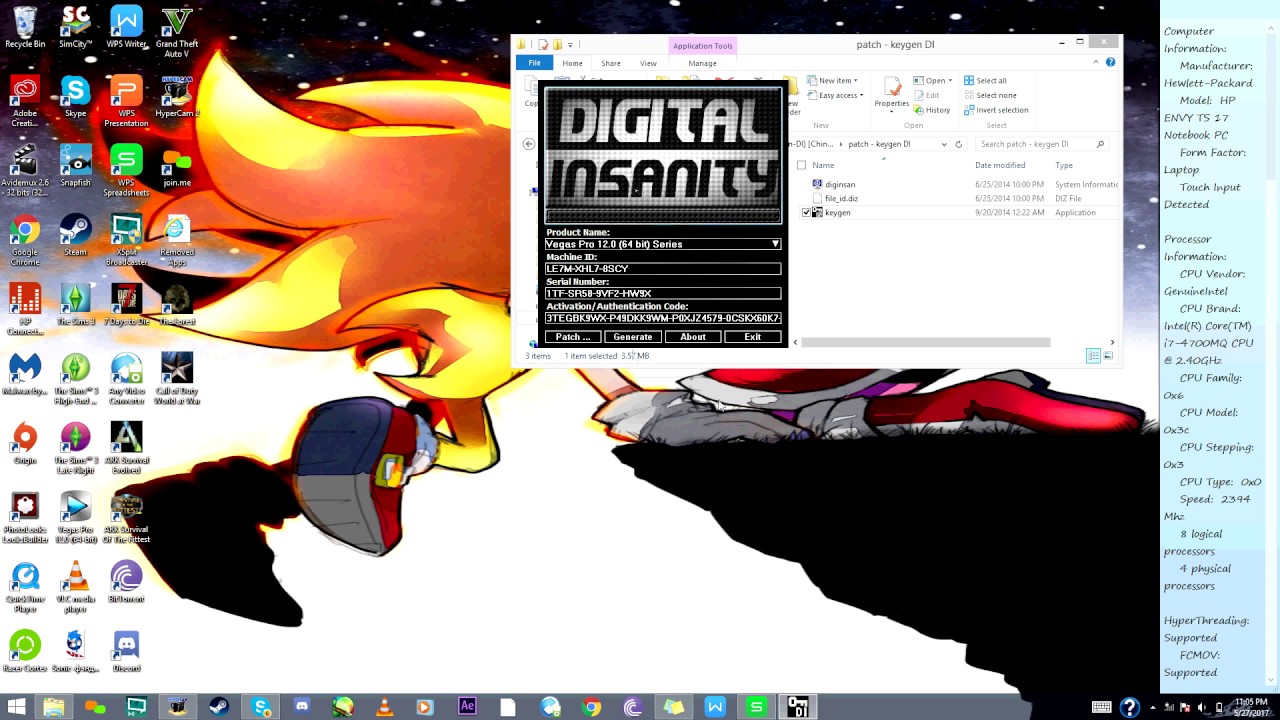Image resolution: width=1280 pixels, height=720 pixels.
Task: Refresh the Explorer address bar location
Action: click(958, 144)
